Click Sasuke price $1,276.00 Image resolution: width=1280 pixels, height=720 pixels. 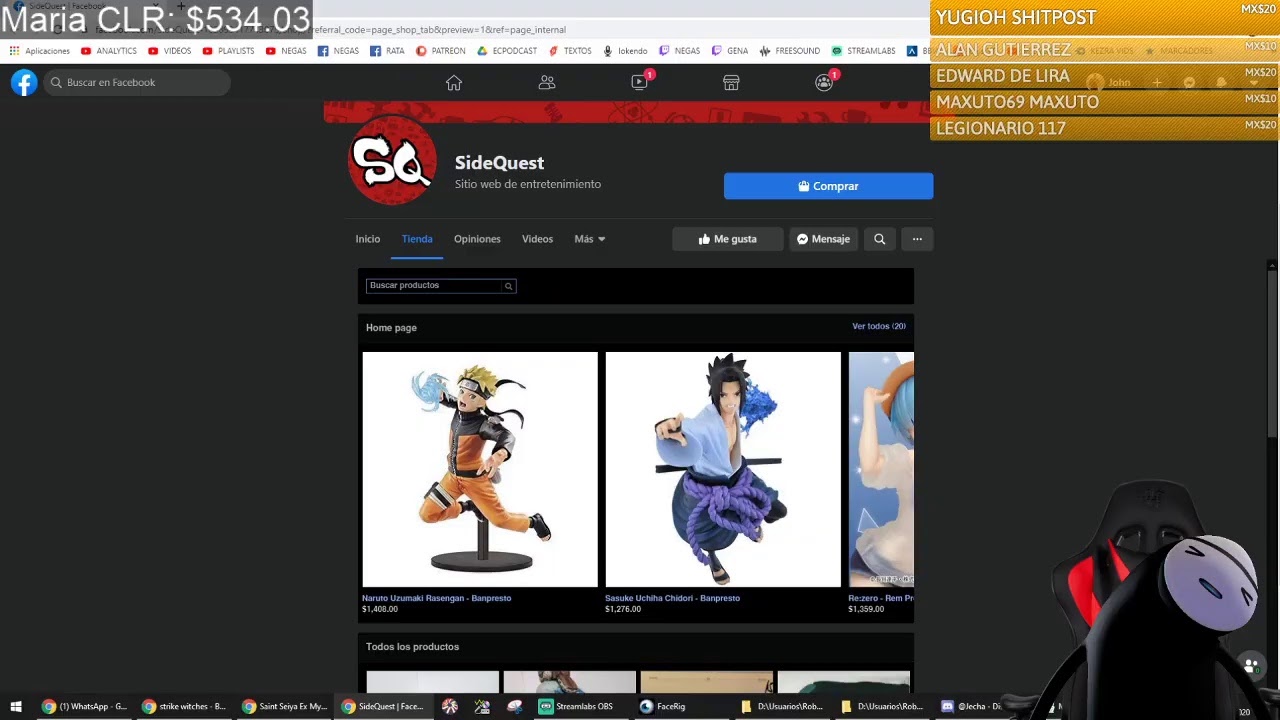(x=623, y=609)
